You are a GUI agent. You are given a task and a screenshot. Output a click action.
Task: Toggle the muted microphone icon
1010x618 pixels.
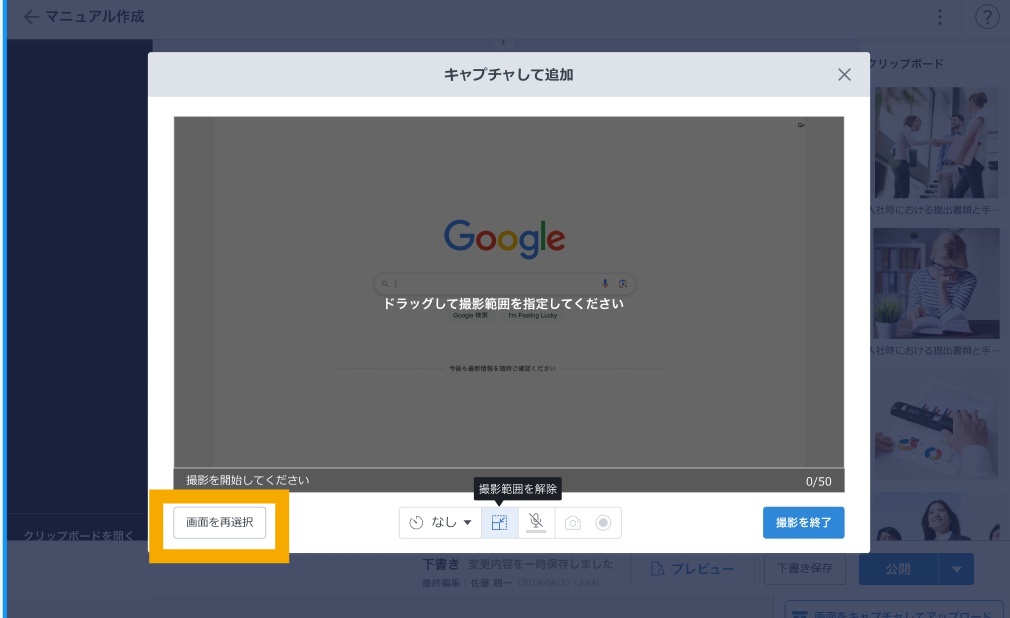click(x=536, y=523)
